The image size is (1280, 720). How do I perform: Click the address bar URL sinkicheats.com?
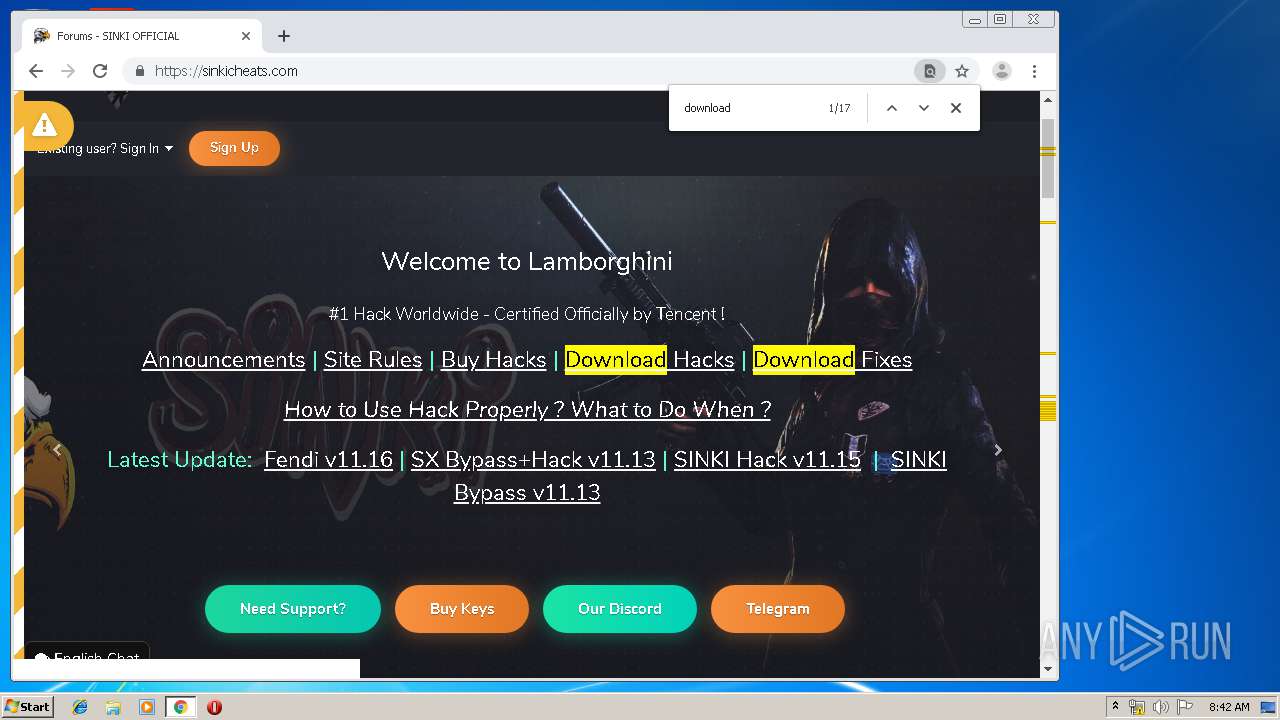(226, 71)
